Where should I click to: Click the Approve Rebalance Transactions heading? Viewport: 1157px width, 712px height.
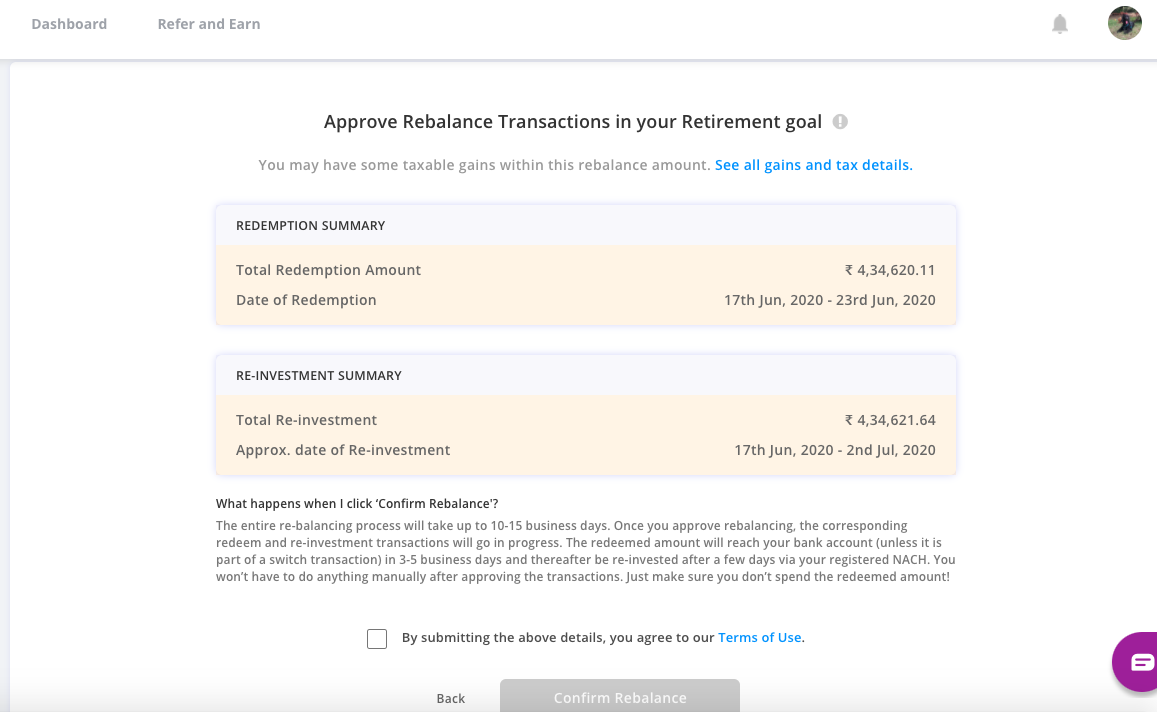tap(573, 122)
